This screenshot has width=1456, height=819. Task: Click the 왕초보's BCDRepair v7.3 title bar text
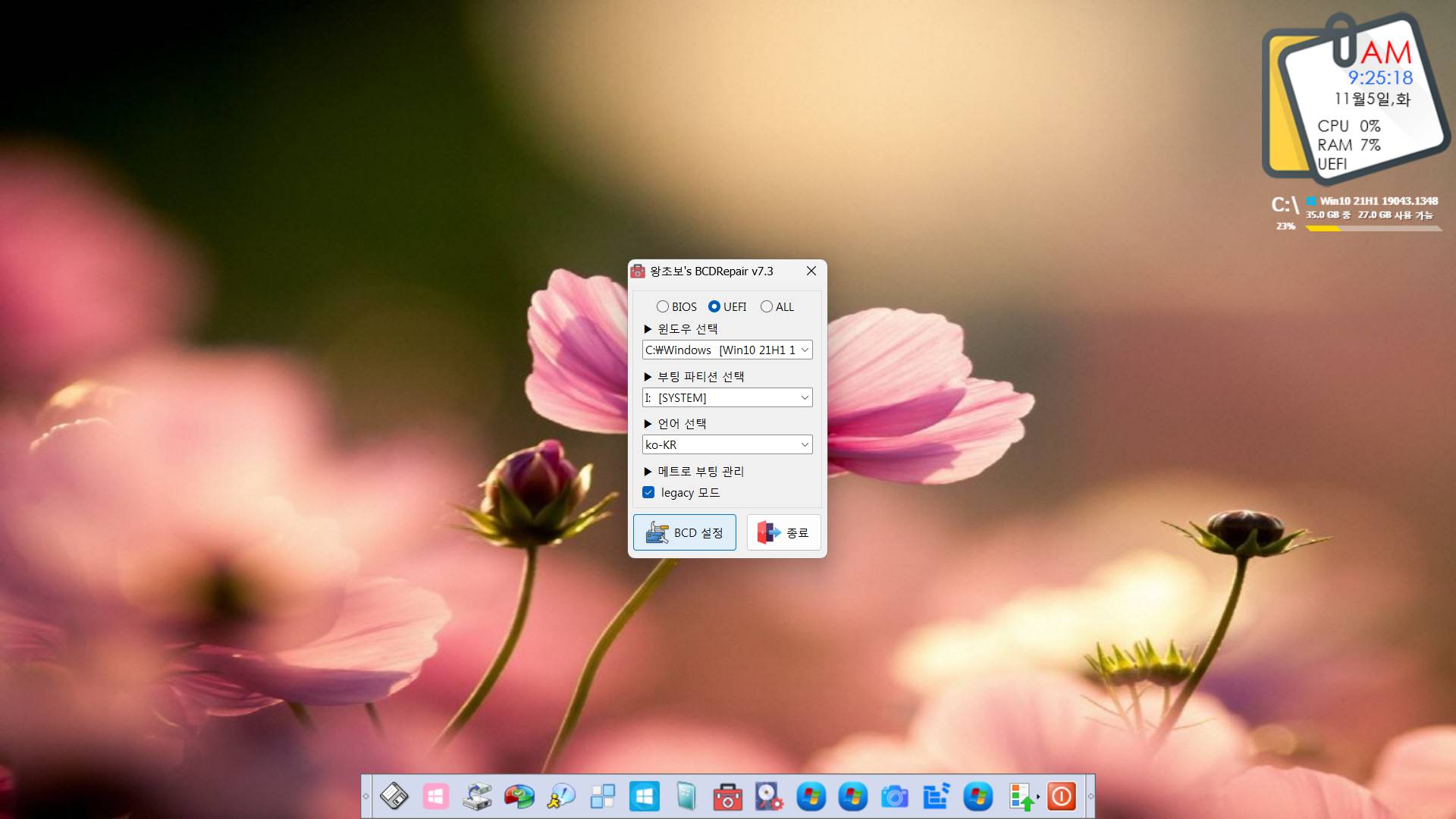coord(711,271)
